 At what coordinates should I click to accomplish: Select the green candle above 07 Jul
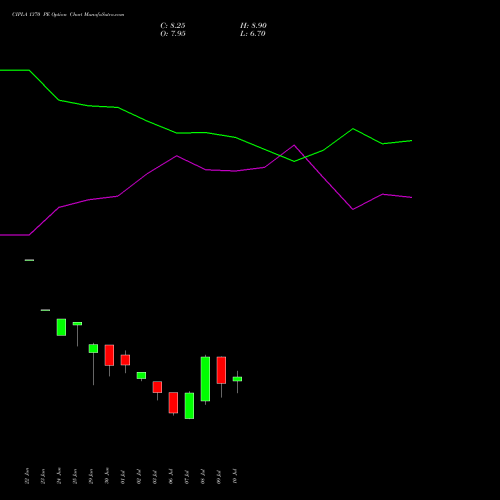pos(189,406)
